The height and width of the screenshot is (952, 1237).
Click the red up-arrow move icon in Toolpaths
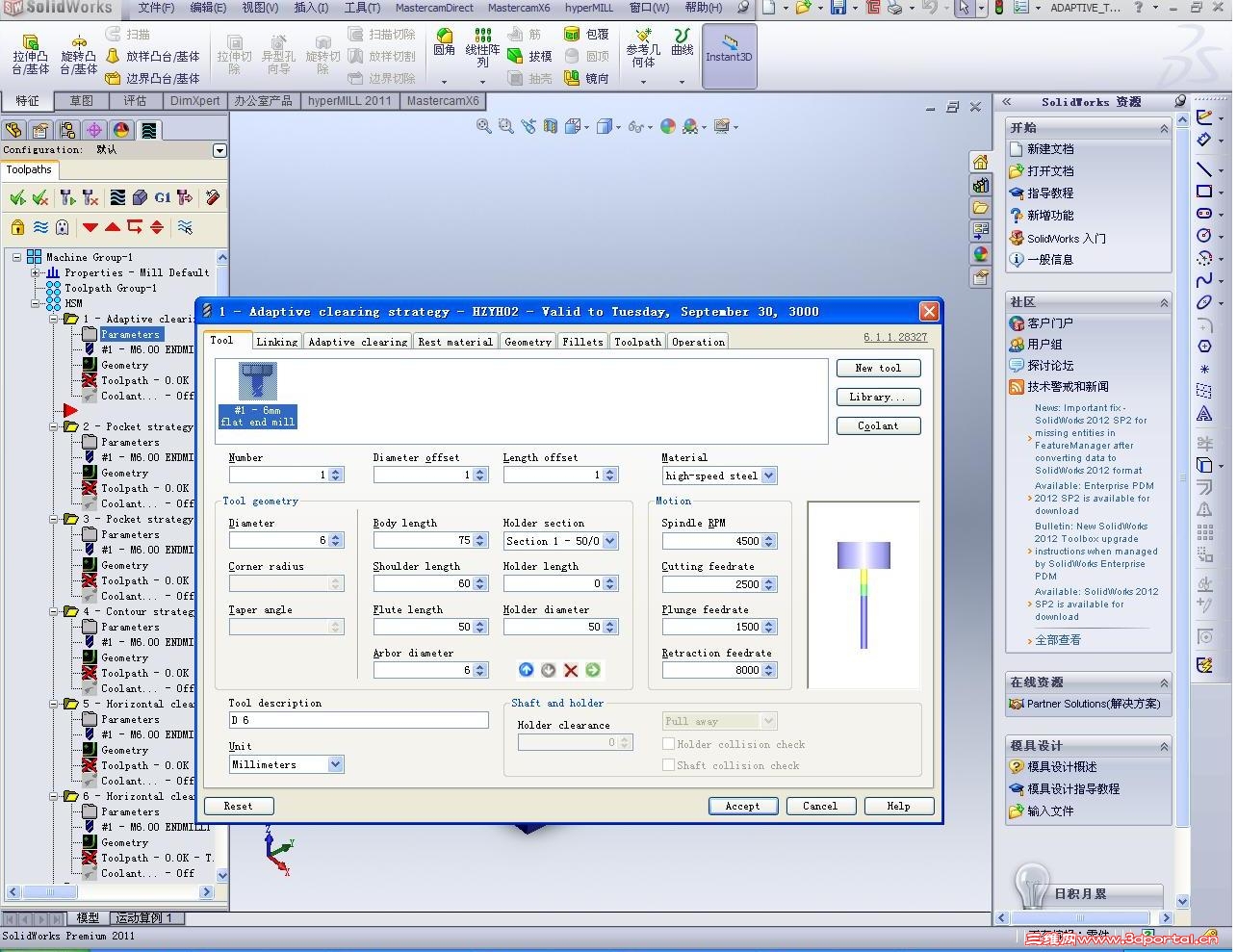point(112,227)
